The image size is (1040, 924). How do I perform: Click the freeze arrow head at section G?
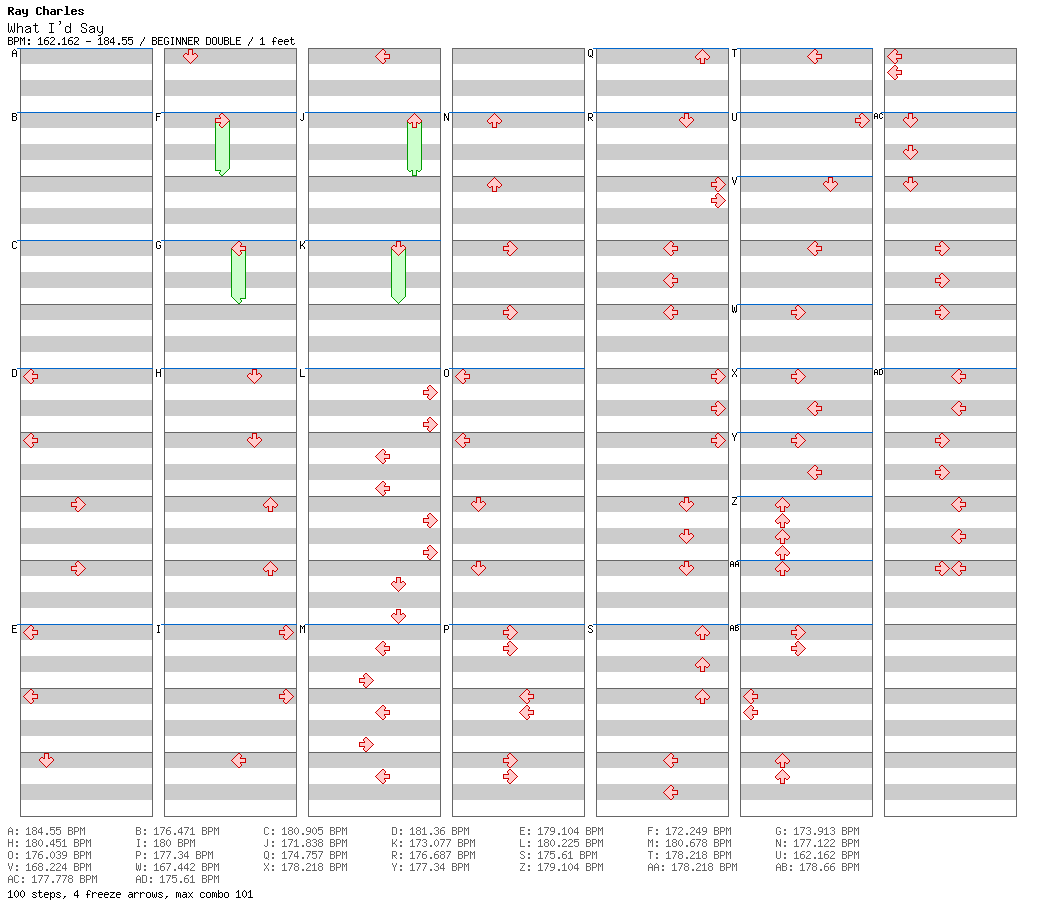239,249
